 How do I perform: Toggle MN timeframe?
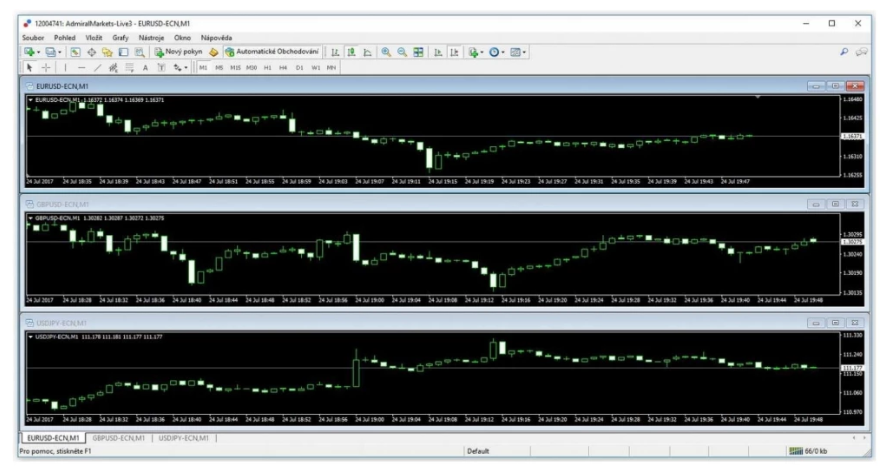(331, 67)
